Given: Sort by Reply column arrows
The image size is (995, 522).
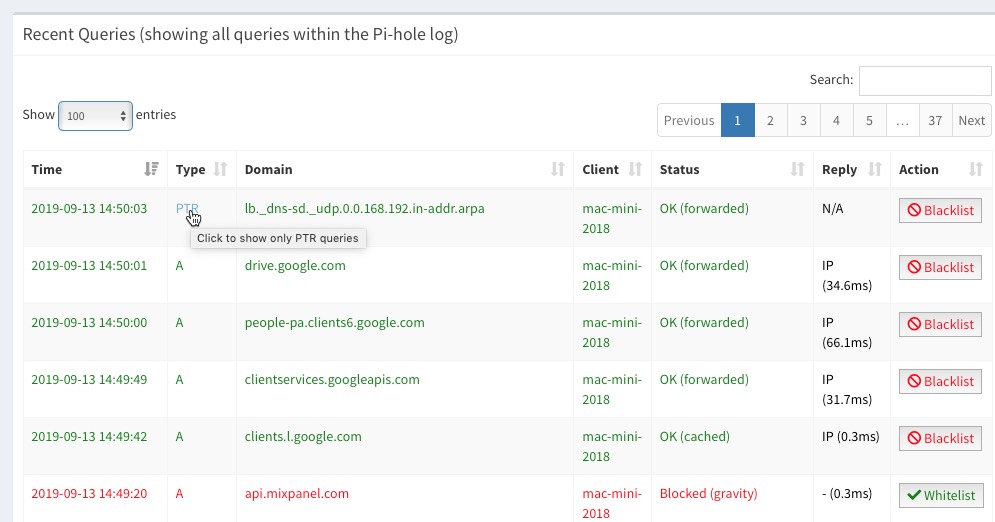Looking at the screenshot, I should (x=875, y=169).
